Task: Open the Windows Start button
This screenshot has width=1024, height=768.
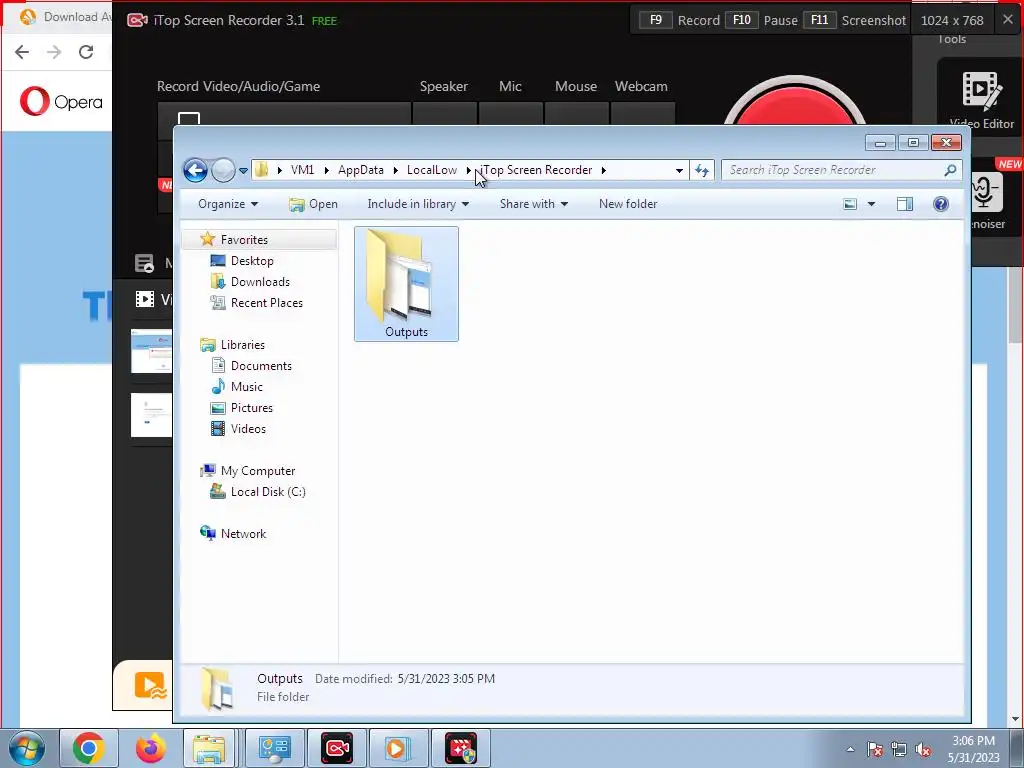Action: (27, 748)
